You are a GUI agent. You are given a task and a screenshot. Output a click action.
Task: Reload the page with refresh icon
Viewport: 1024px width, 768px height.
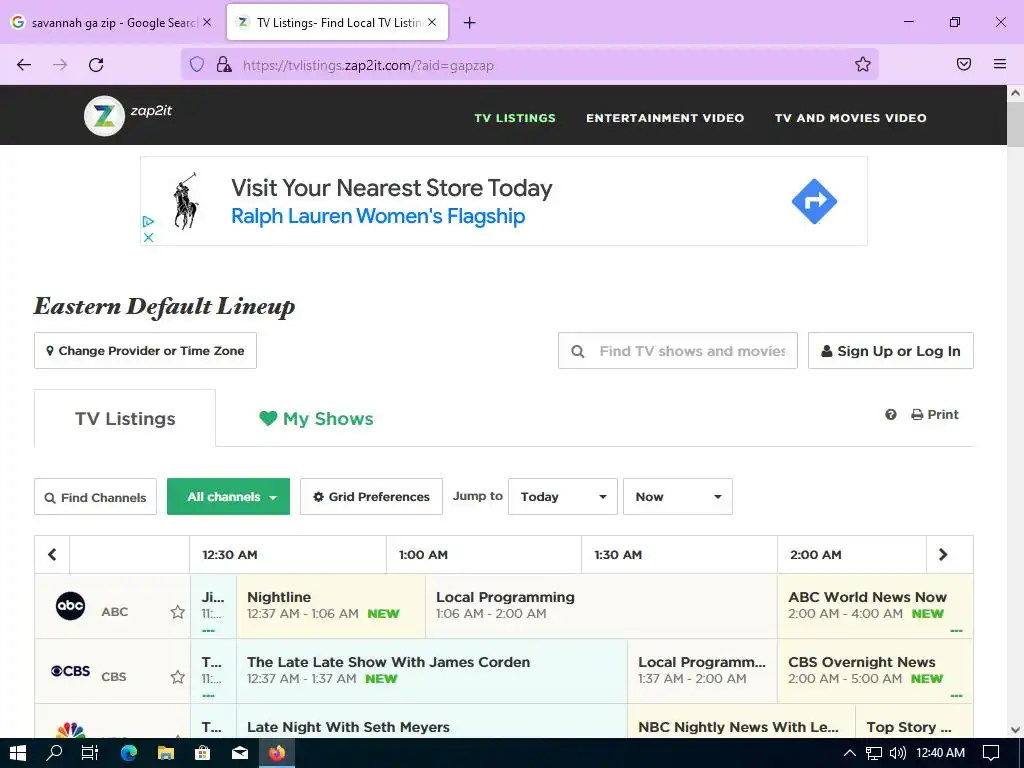[x=96, y=65]
